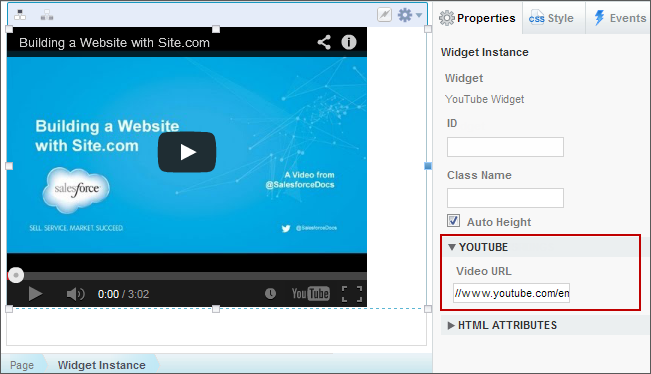The width and height of the screenshot is (651, 374).
Task: Click the Widget Instance breadcrumb
Action: pyautogui.click(x=102, y=365)
